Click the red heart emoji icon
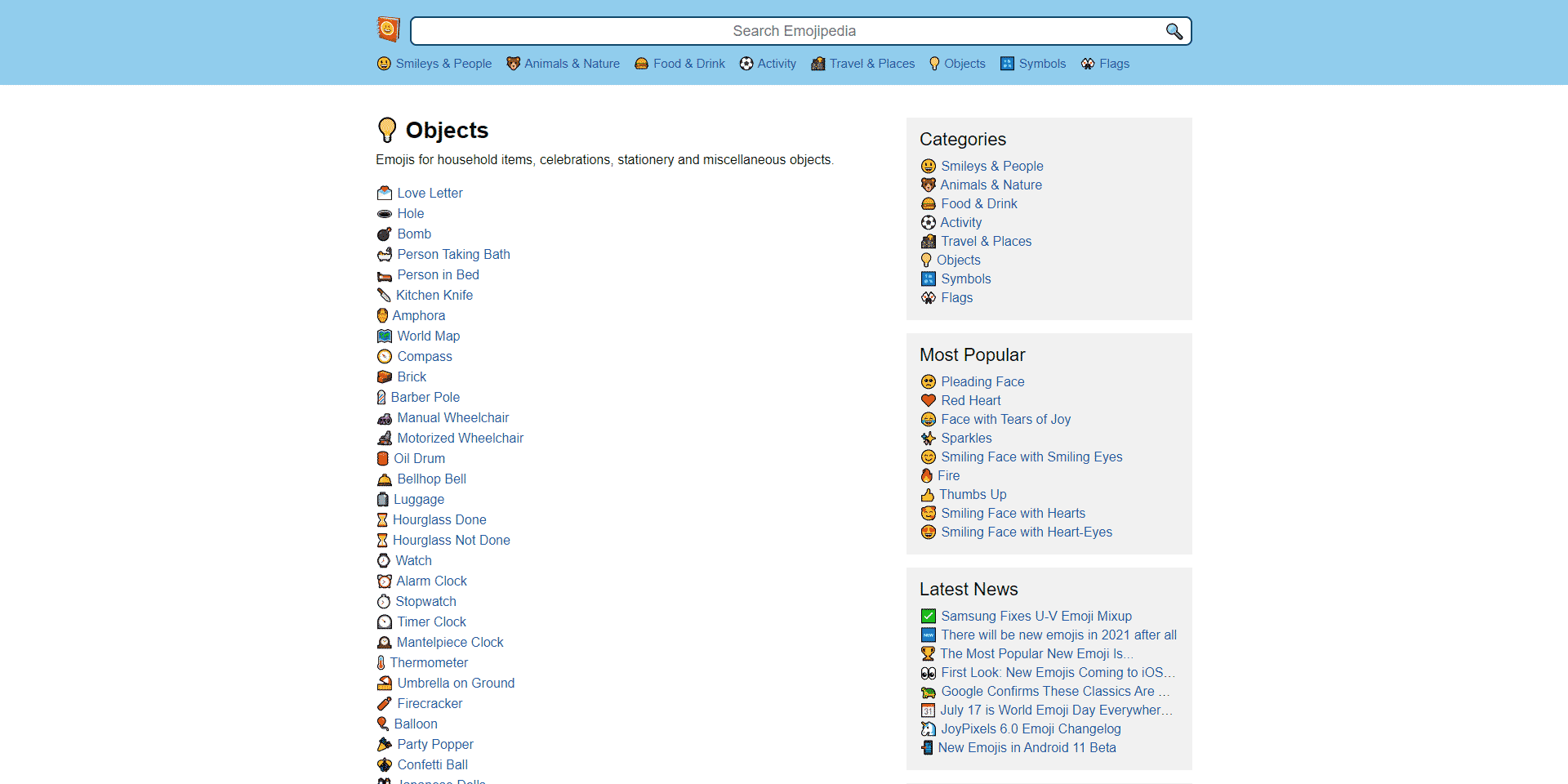Image resolution: width=1568 pixels, height=784 pixels. point(929,401)
